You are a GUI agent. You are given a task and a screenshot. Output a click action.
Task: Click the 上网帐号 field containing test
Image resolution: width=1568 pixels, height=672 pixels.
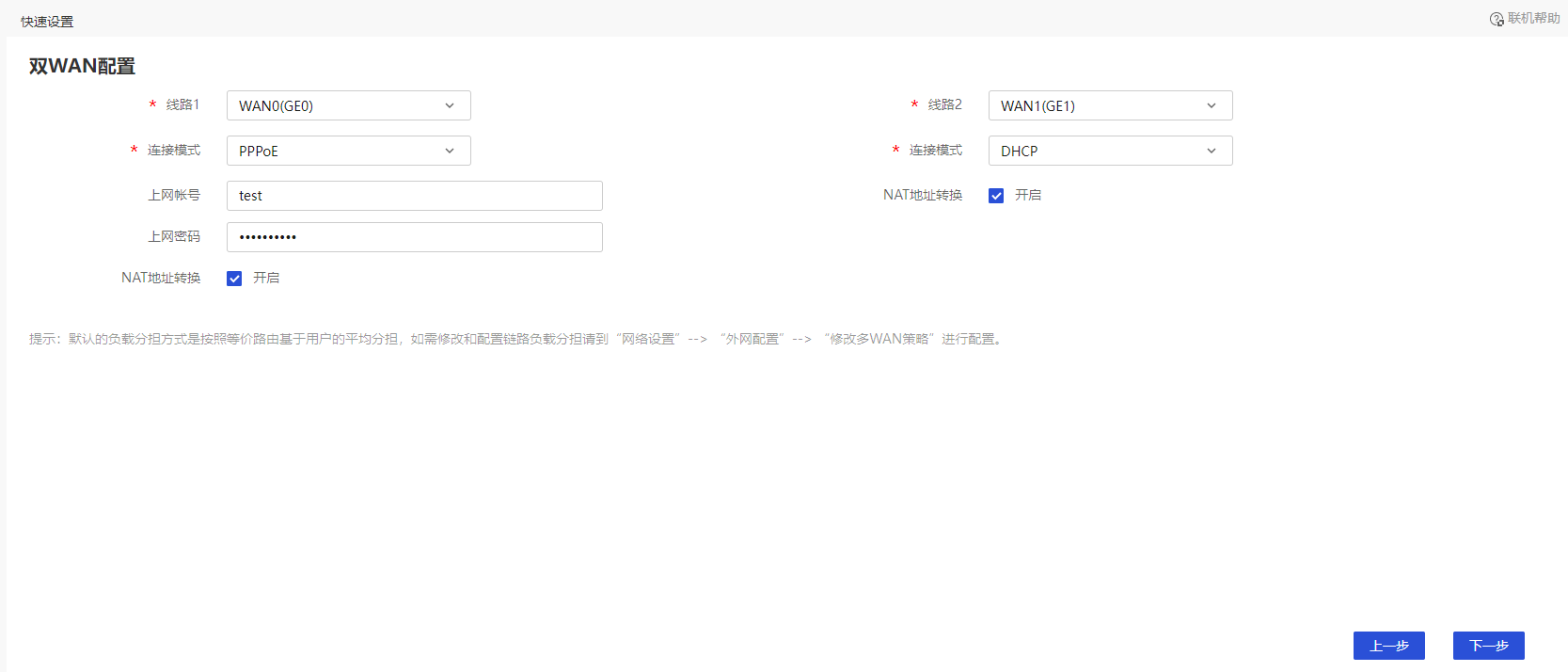[414, 196]
